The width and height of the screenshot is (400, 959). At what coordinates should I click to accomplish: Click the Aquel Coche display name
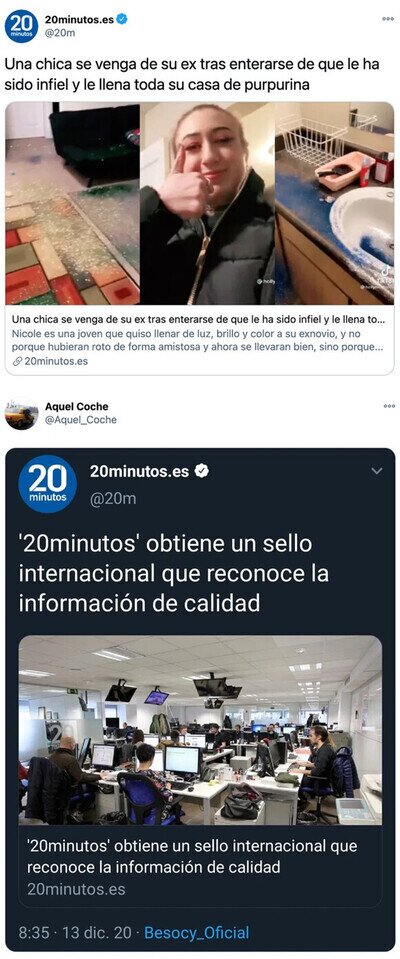click(76, 406)
